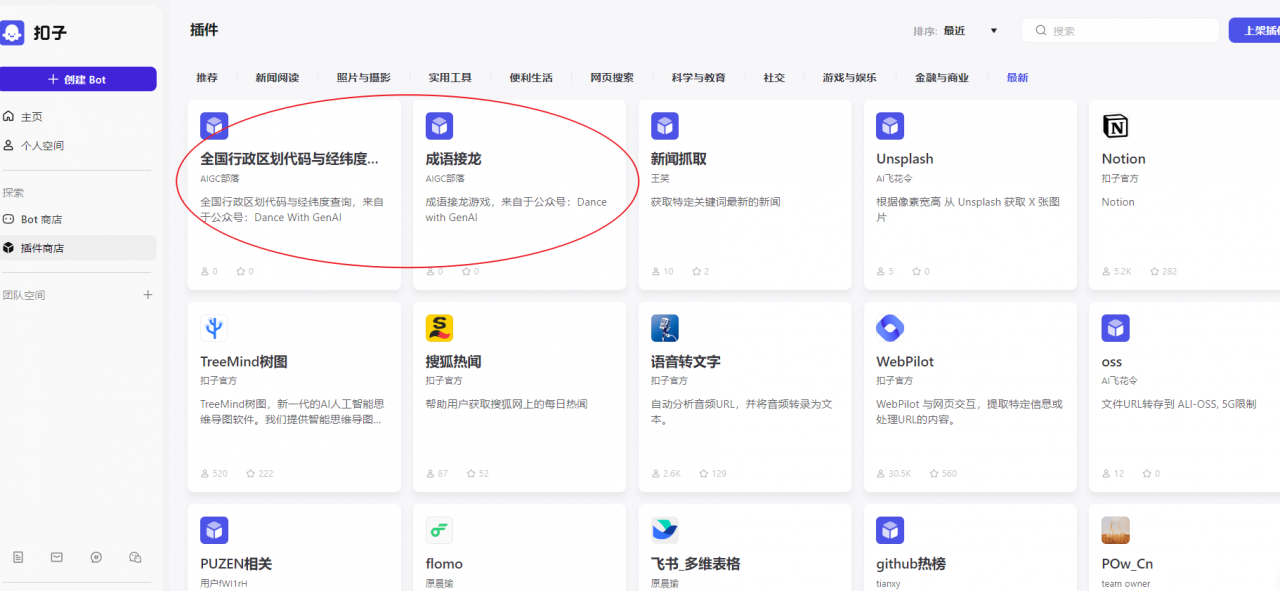Image resolution: width=1280 pixels, height=591 pixels.
Task: Click the 插件商店 cube icon in the sidebar
Action: (9, 248)
